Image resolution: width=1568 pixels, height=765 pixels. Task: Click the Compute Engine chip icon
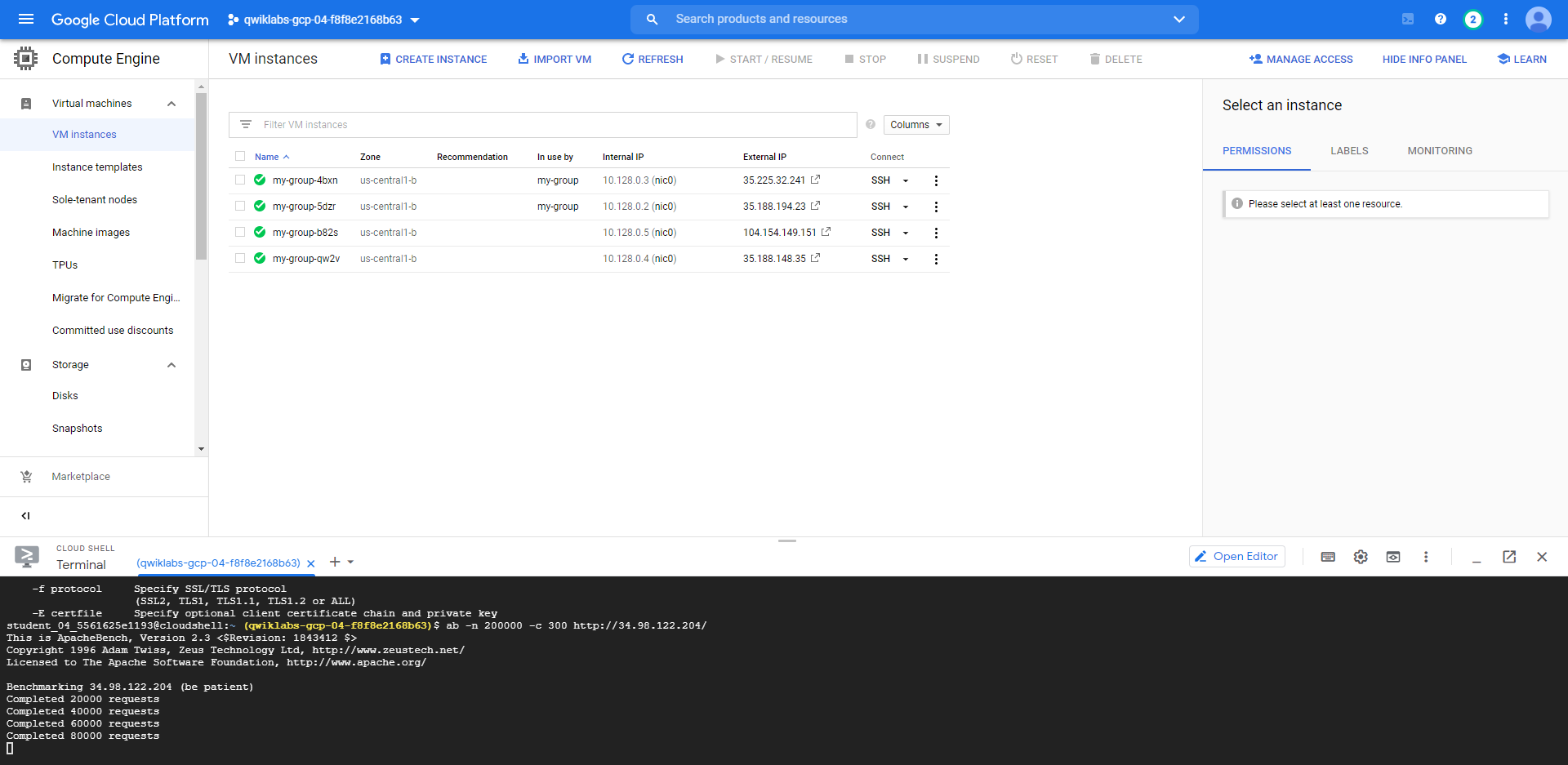[26, 59]
